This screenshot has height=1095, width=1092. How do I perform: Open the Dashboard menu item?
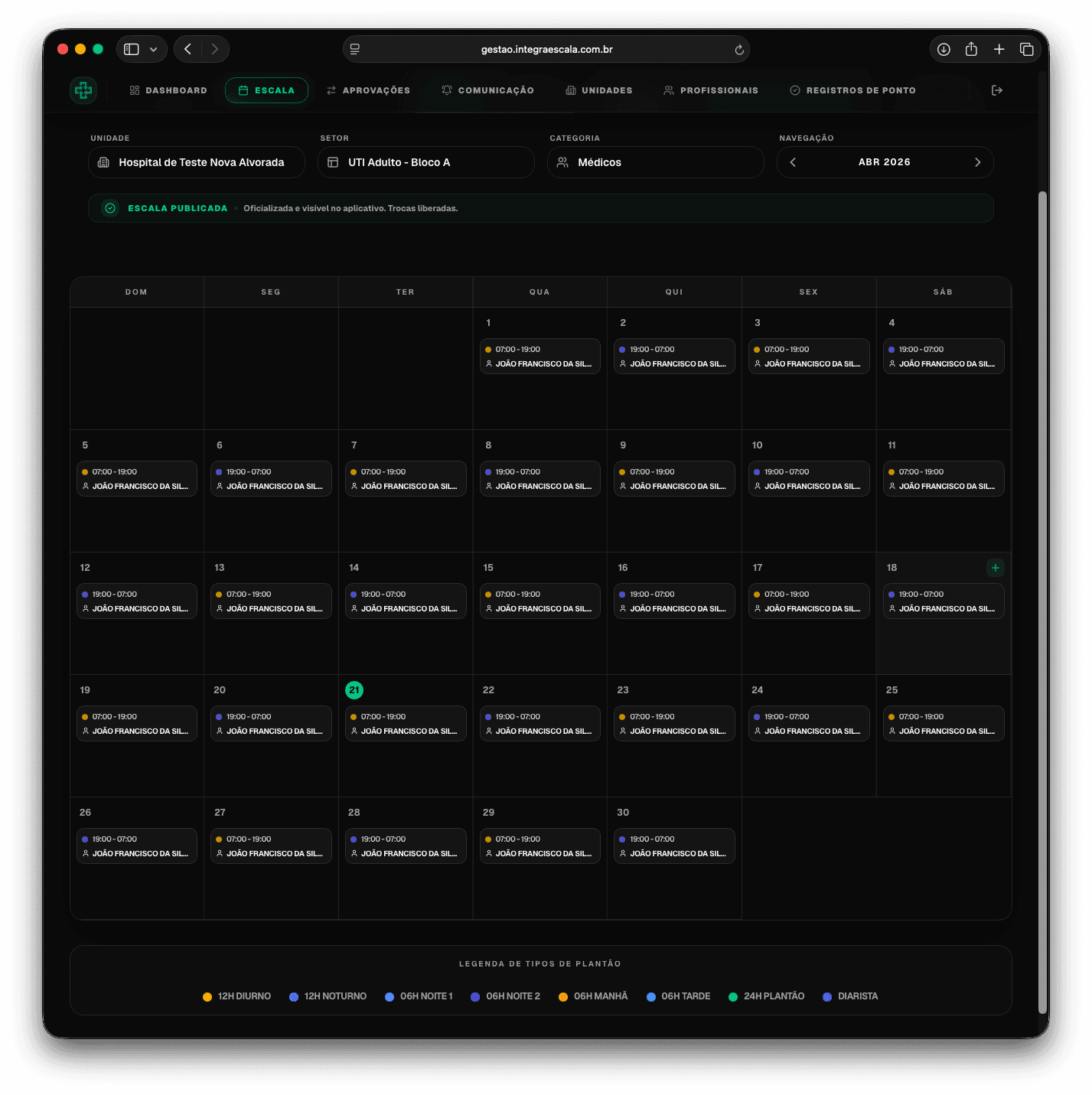pos(168,90)
